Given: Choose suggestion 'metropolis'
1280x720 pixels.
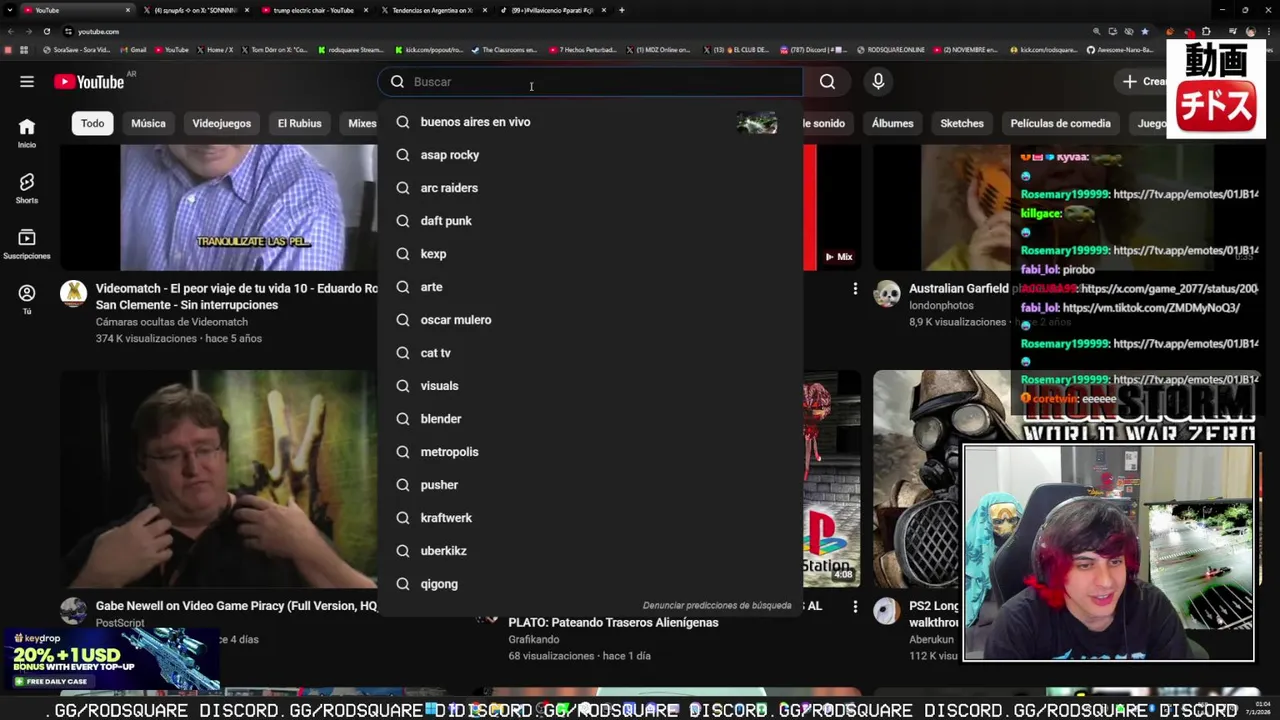Looking at the screenshot, I should pyautogui.click(x=590, y=452).
